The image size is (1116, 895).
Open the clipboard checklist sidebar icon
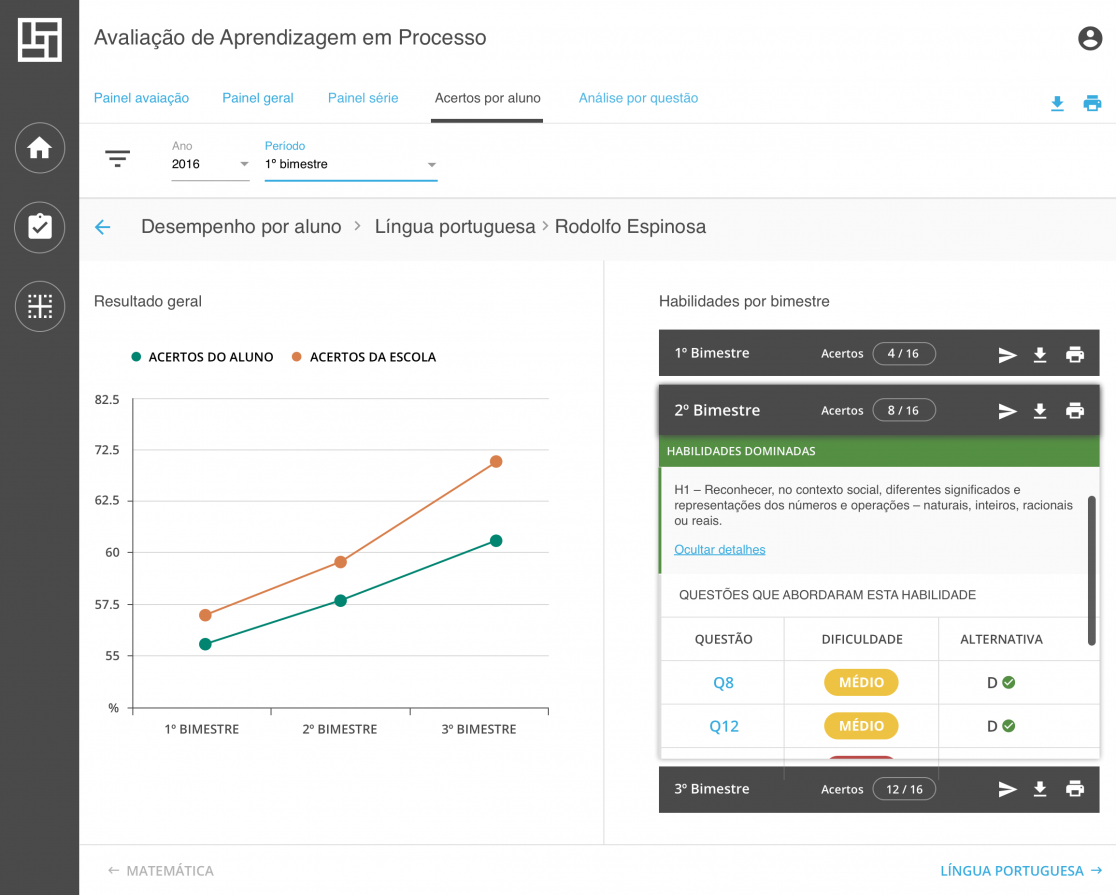point(40,227)
